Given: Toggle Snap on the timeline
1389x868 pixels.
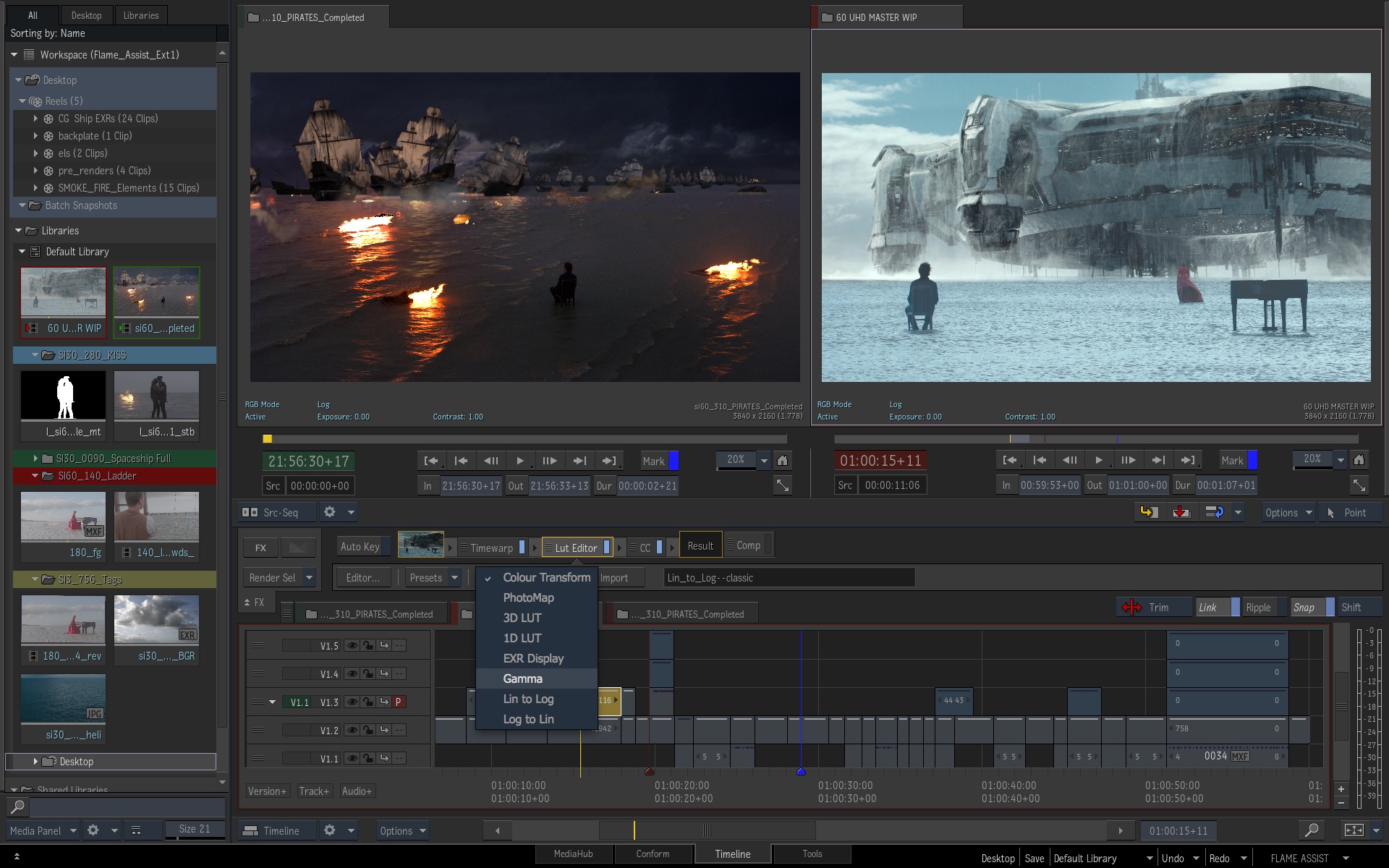Looking at the screenshot, I should pyautogui.click(x=1312, y=607).
